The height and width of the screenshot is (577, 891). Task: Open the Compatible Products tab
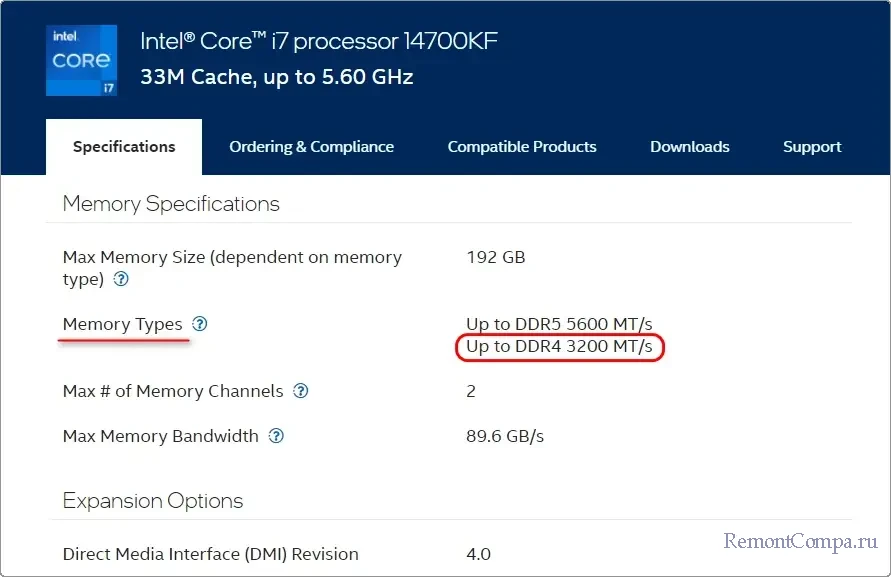(x=522, y=147)
